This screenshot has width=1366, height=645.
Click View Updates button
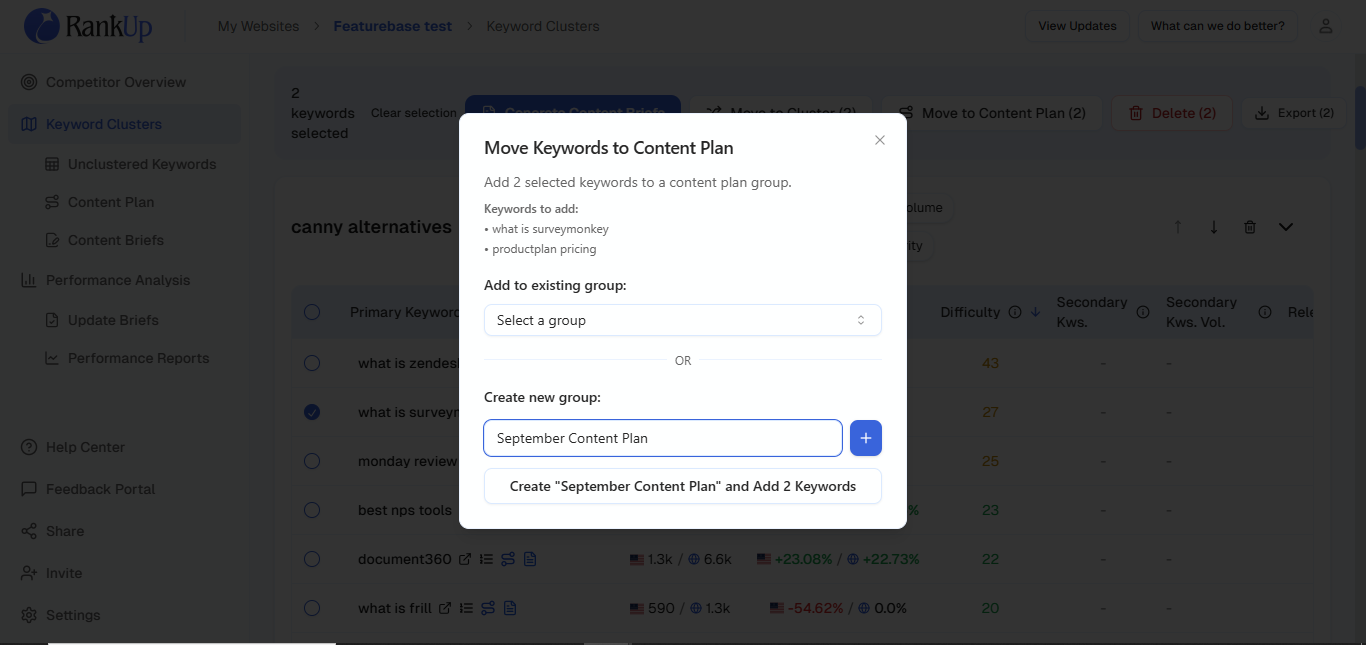1077,26
